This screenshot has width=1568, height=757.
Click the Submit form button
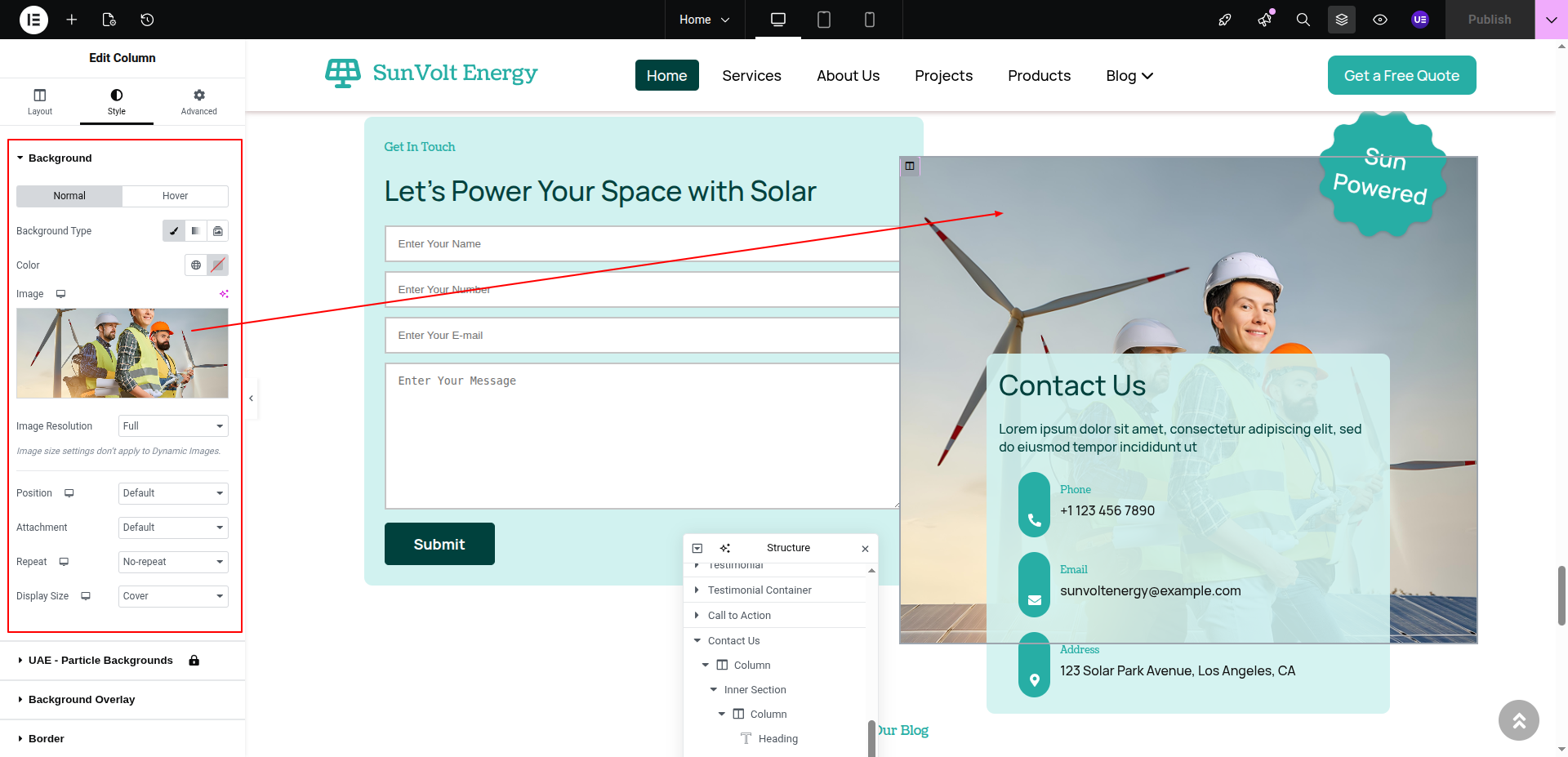click(x=439, y=544)
